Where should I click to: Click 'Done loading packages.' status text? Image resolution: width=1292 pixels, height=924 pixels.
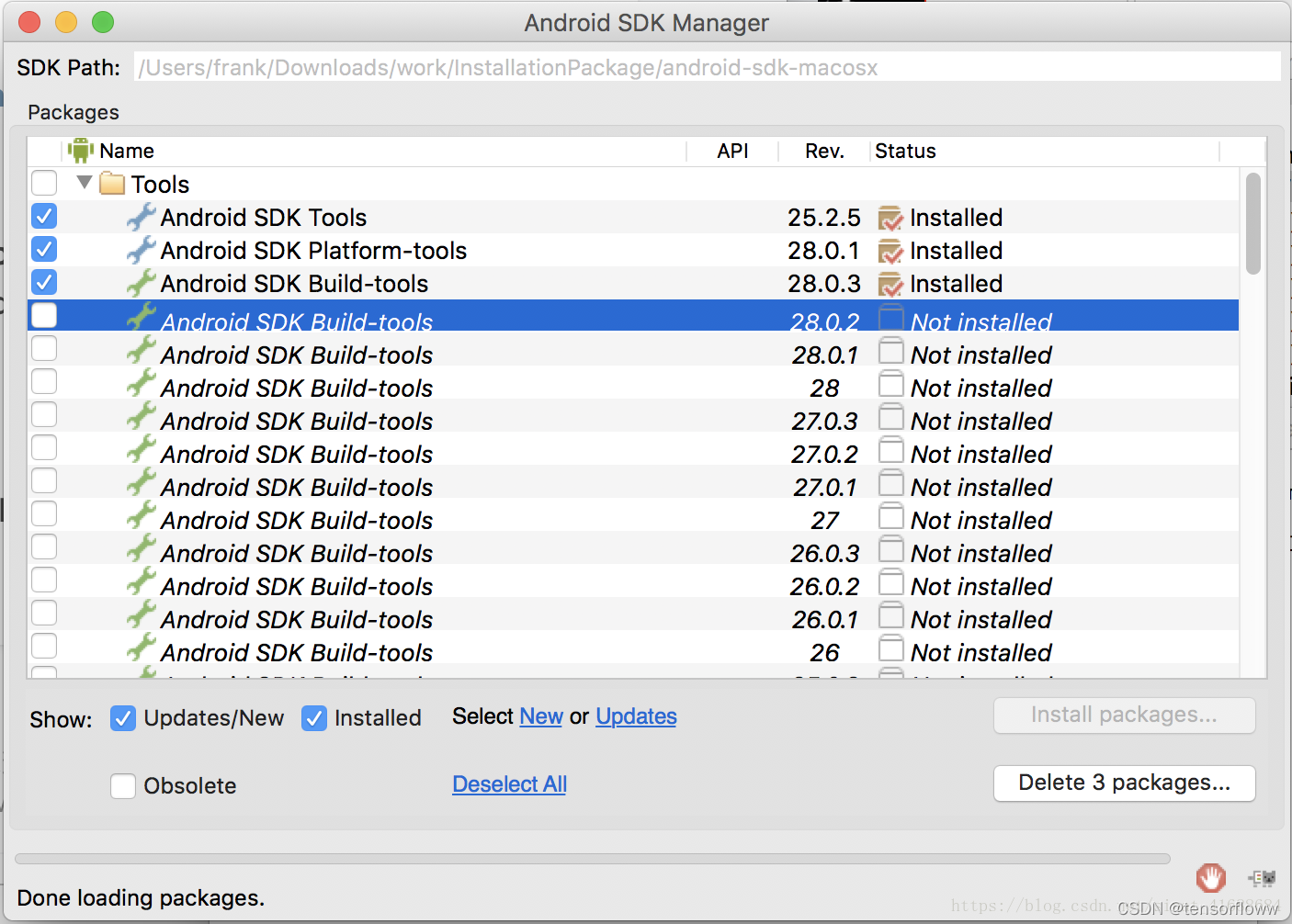coord(141,897)
